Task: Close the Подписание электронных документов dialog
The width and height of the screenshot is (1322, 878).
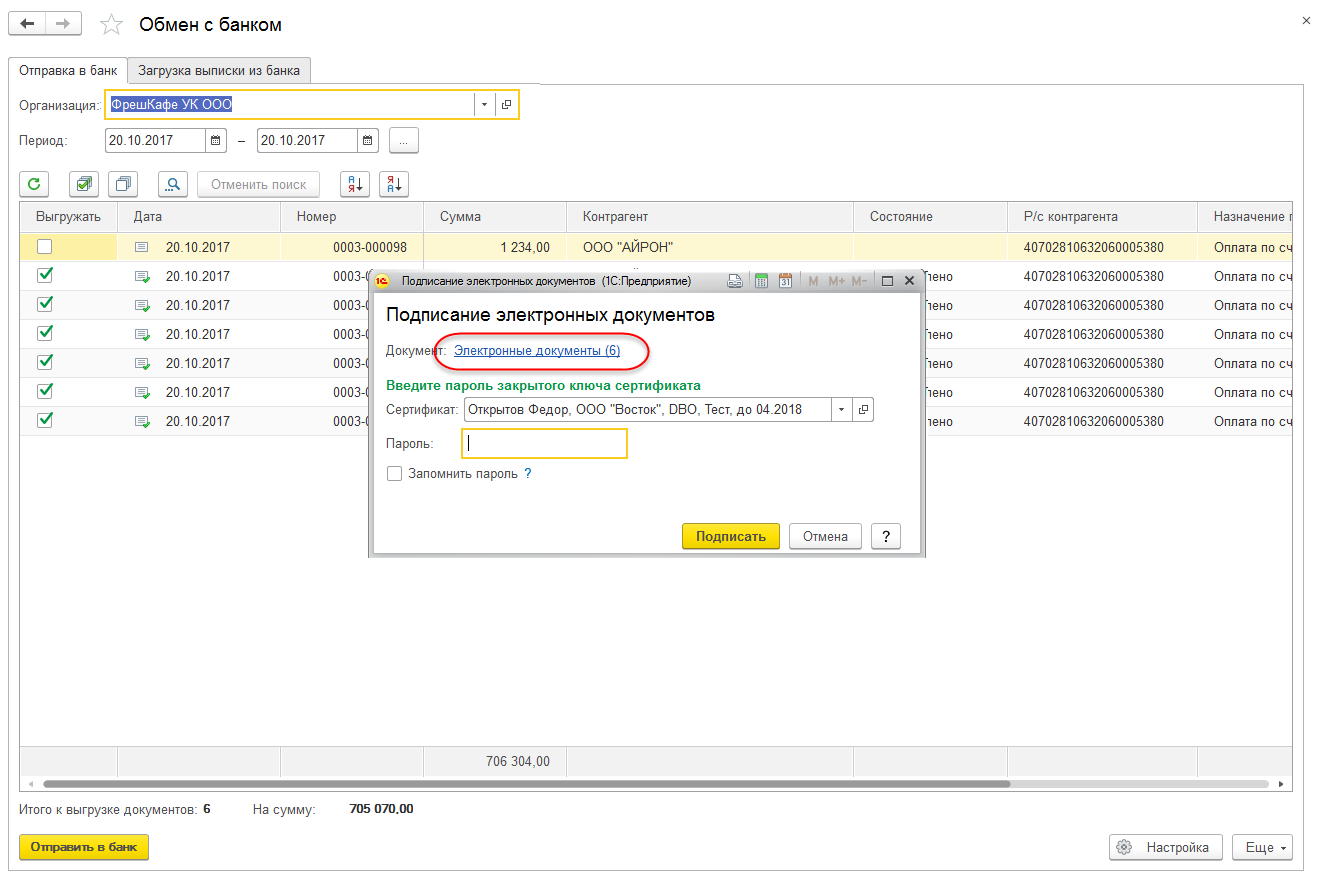Action: click(x=908, y=282)
